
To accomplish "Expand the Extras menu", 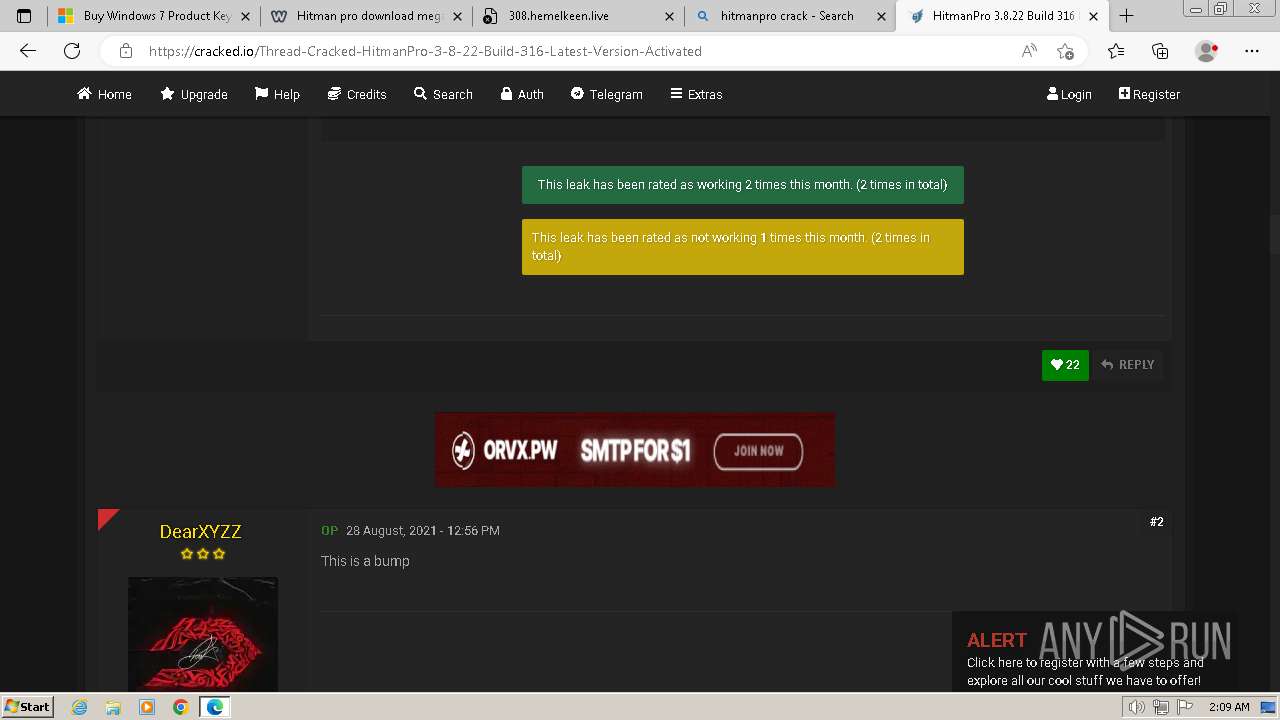I will pyautogui.click(x=696, y=94).
